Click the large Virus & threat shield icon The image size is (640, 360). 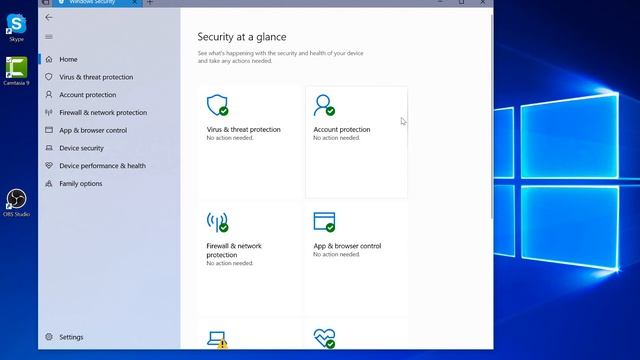coord(217,105)
